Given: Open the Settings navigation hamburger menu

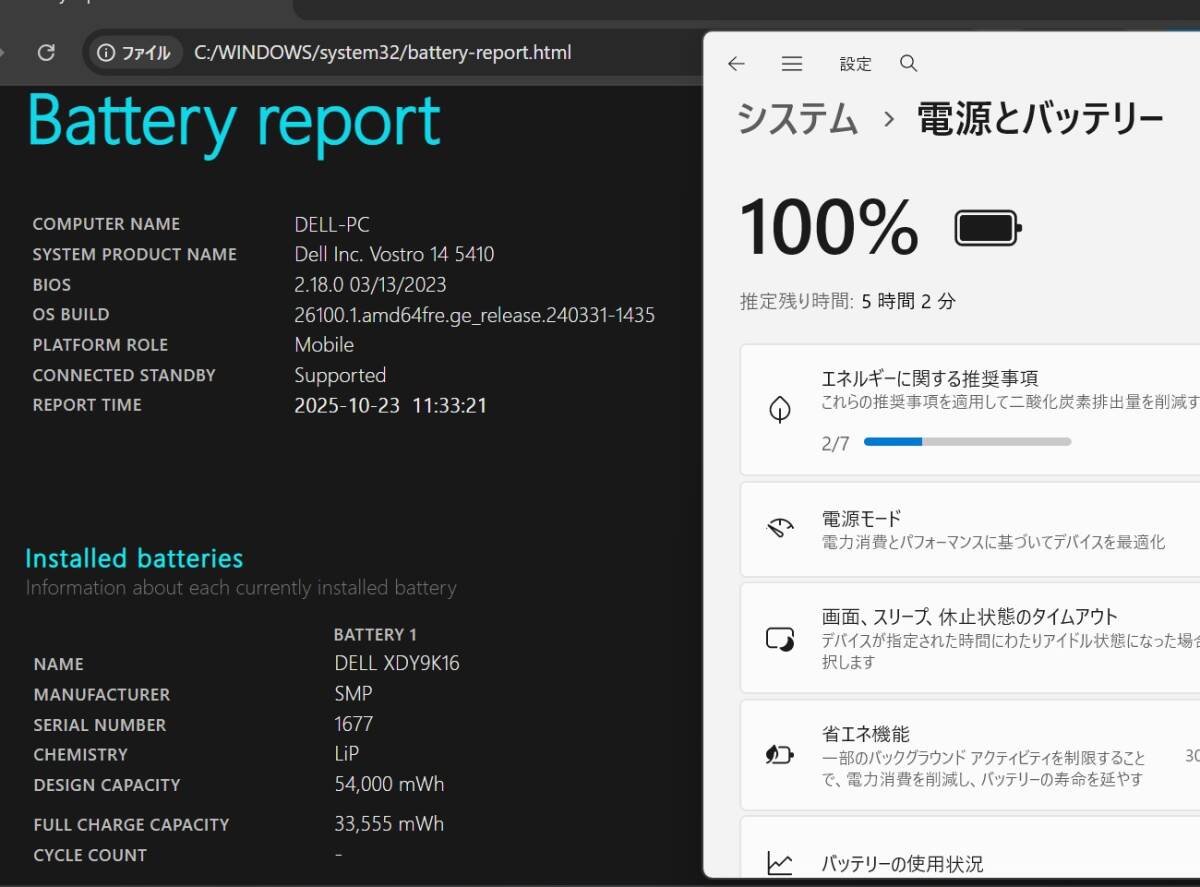Looking at the screenshot, I should coord(792,63).
